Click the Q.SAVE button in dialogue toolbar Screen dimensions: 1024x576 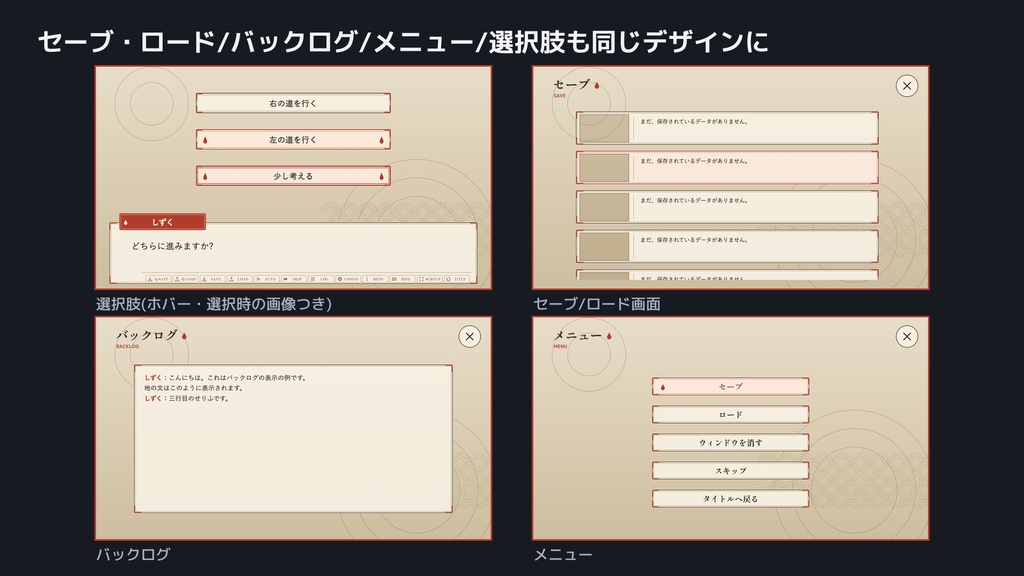tap(158, 279)
